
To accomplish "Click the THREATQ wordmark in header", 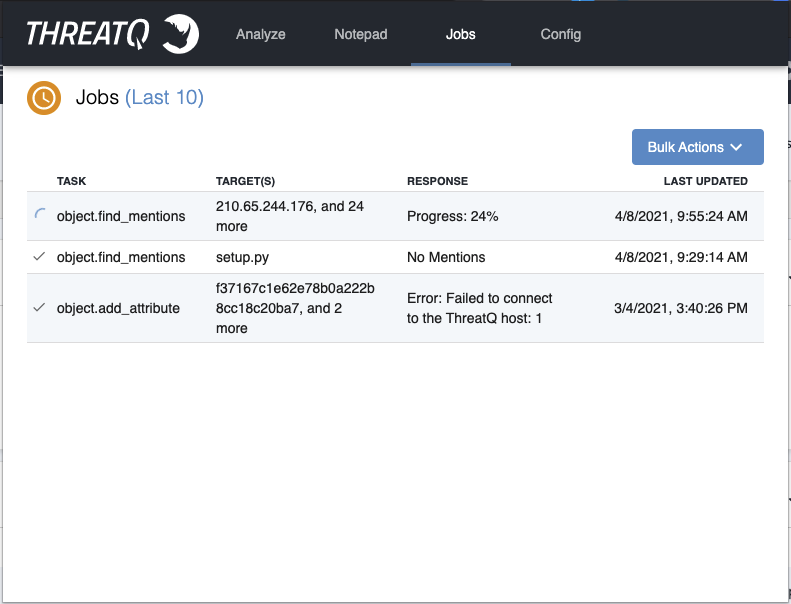I will 88,34.
